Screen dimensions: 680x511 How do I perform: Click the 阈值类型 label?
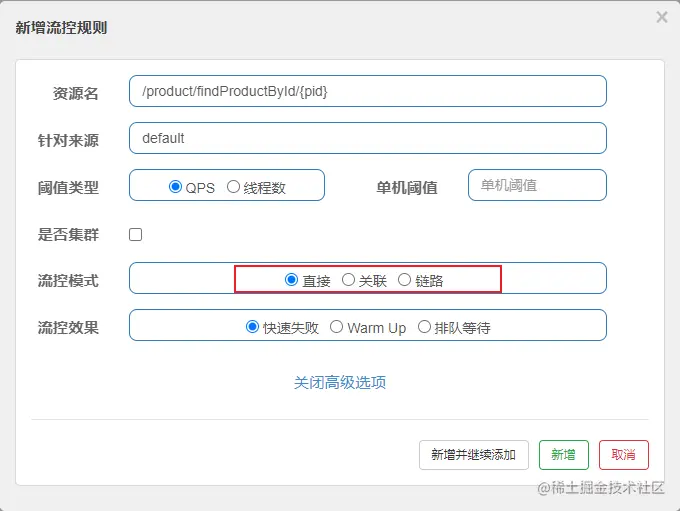pos(68,187)
